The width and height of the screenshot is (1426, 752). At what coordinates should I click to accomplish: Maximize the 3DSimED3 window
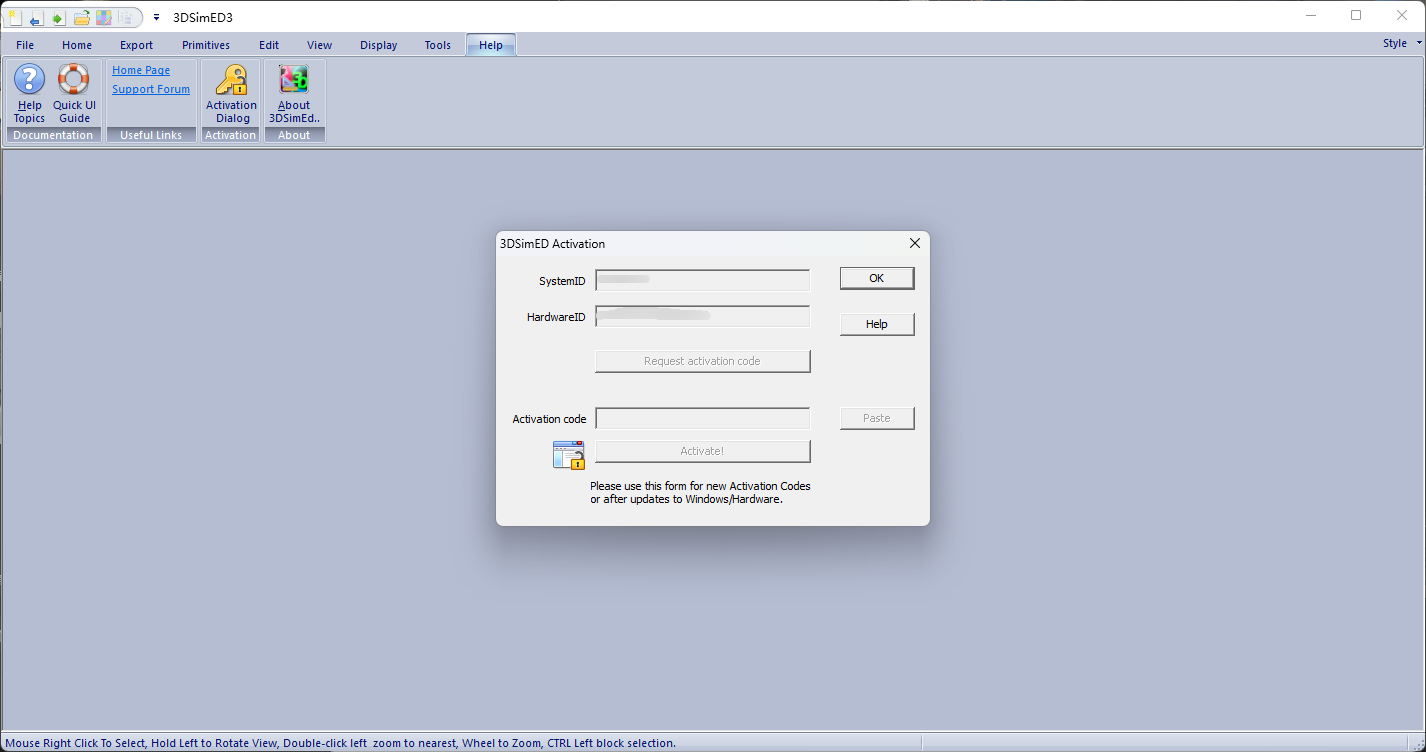coord(1356,15)
